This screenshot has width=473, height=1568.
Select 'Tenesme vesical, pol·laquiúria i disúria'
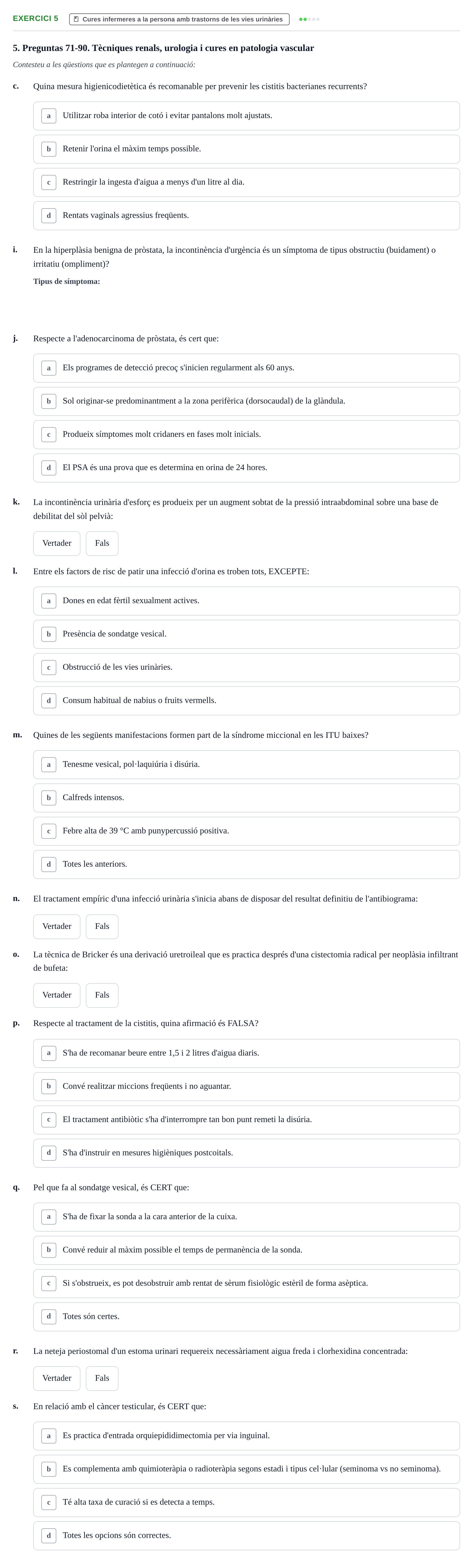tap(246, 764)
